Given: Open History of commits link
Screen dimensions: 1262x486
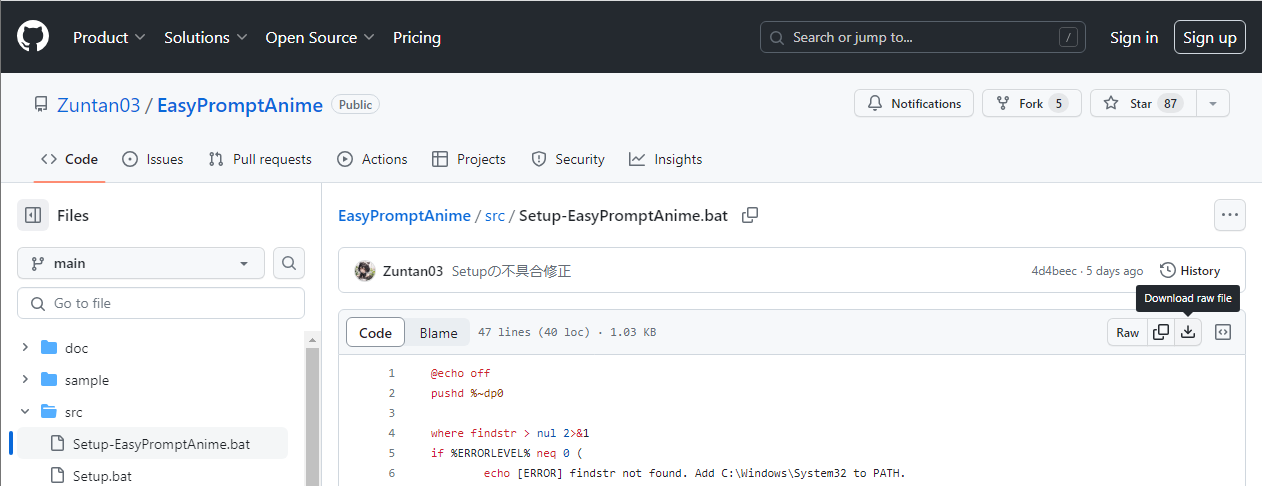Looking at the screenshot, I should (1190, 271).
